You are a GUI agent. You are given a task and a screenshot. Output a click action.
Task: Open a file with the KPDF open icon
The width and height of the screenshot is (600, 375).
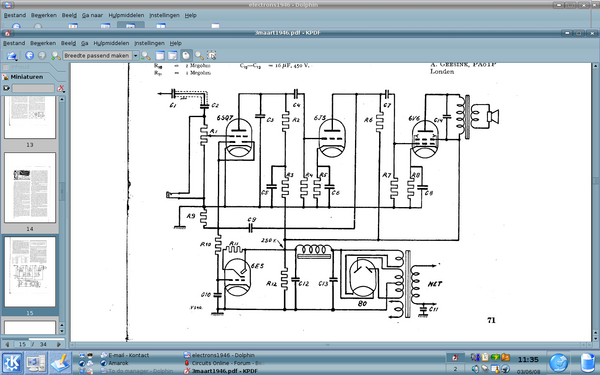pyautogui.click(x=11, y=56)
